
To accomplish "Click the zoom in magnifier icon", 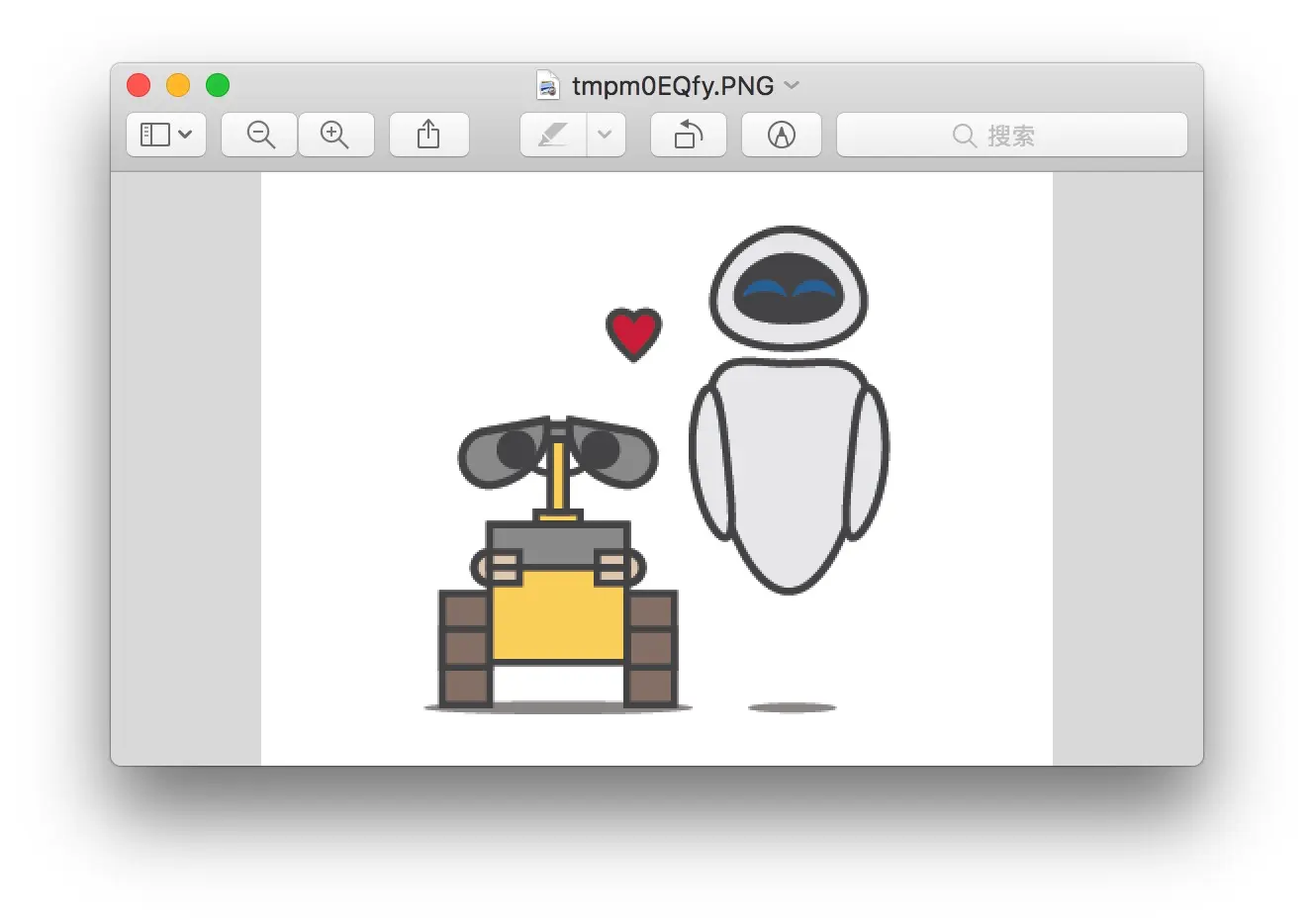I will coord(335,135).
